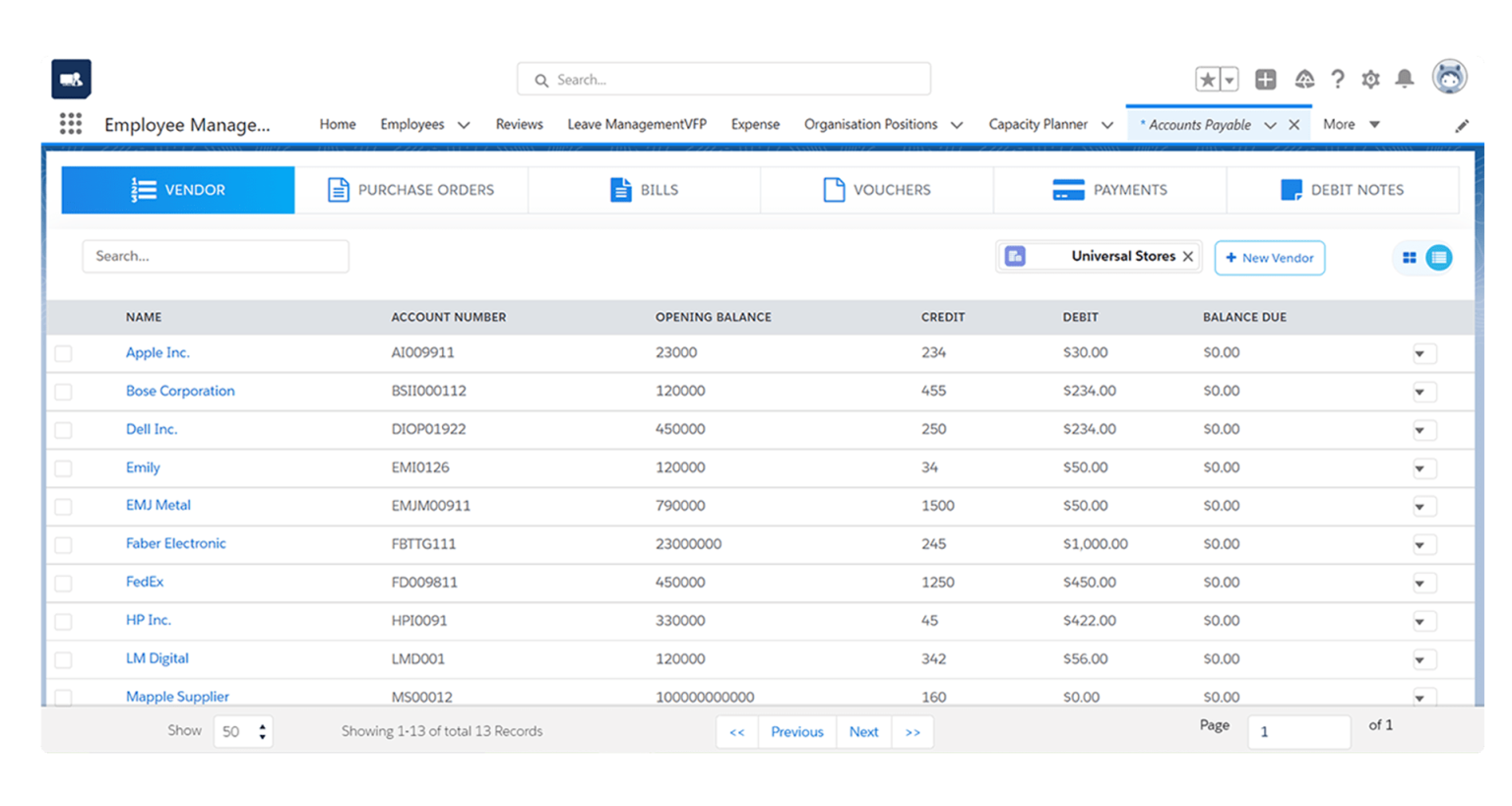Tick the checkbox next to Apple Inc.

pyautogui.click(x=63, y=352)
